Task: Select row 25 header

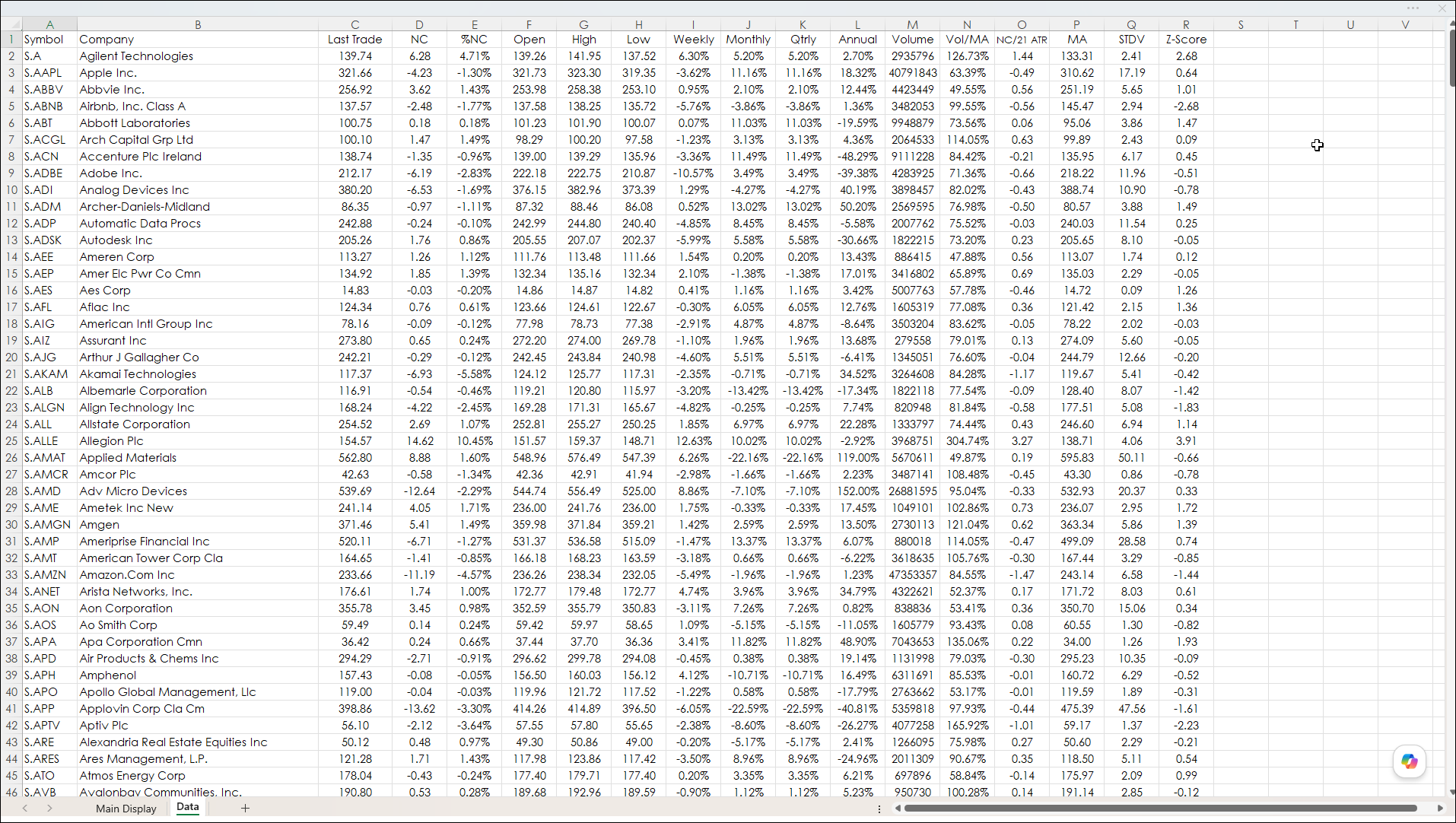Action: tap(11, 440)
